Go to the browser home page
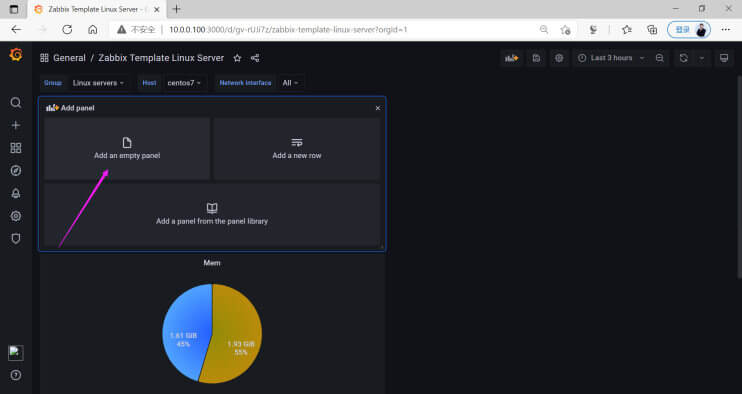 point(93,29)
